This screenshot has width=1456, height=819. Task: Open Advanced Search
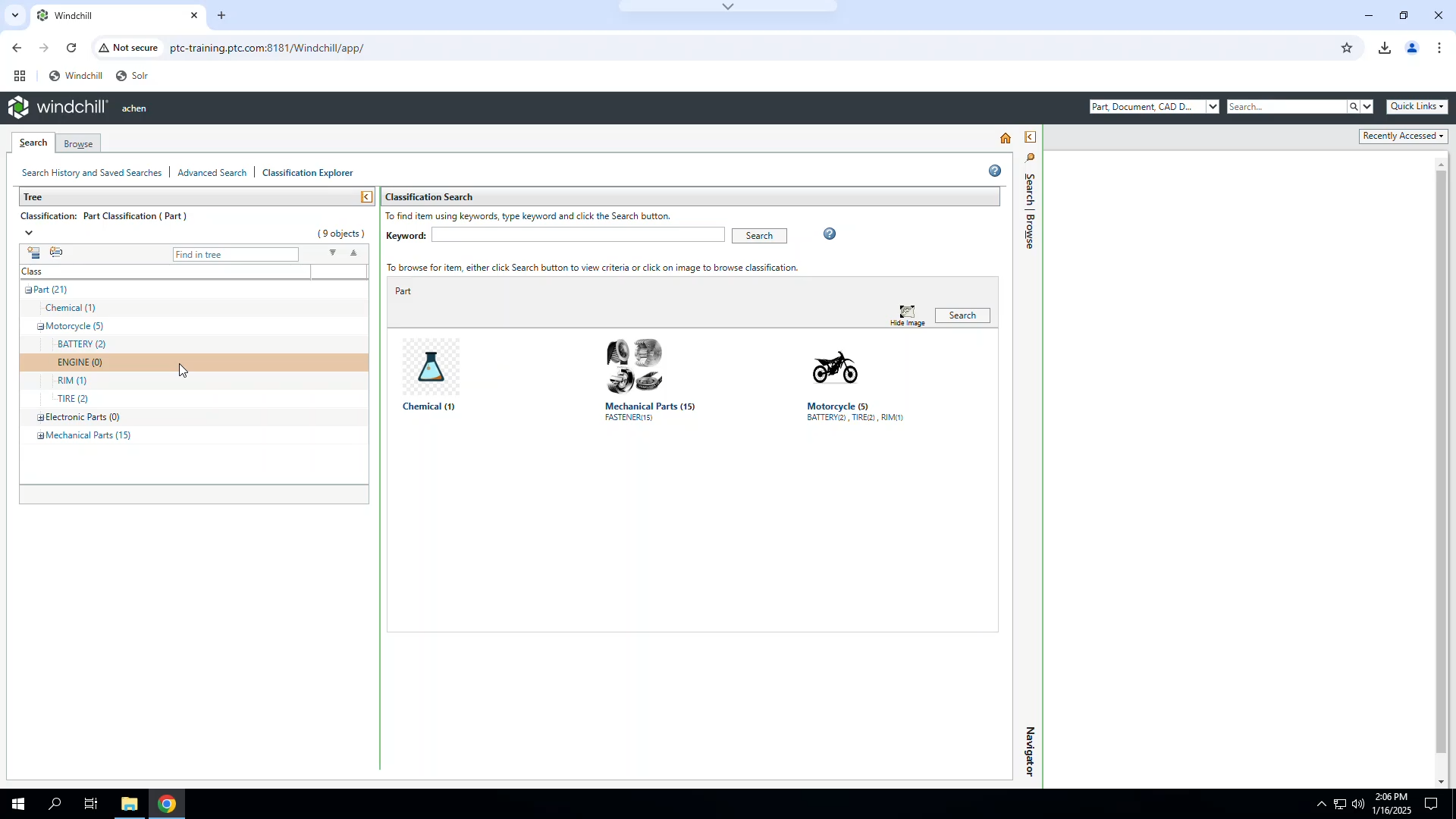click(212, 173)
